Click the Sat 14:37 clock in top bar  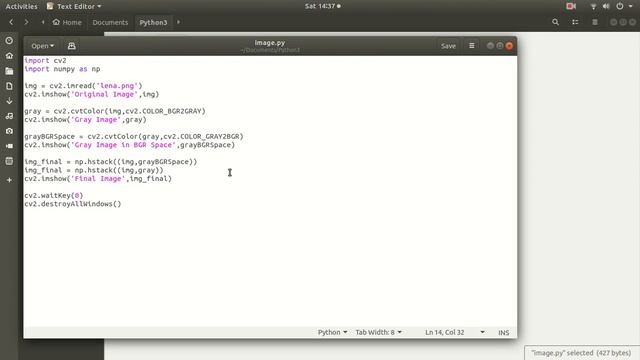pos(322,6)
